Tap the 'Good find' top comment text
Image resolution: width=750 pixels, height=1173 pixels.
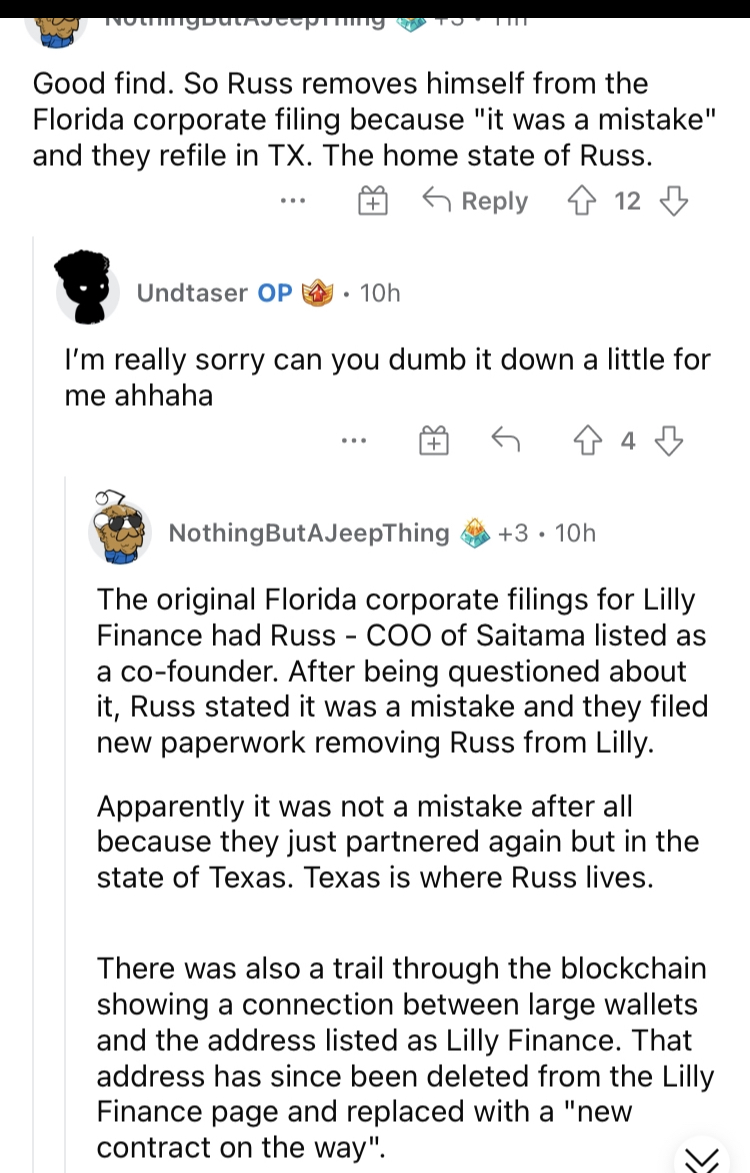point(340,120)
